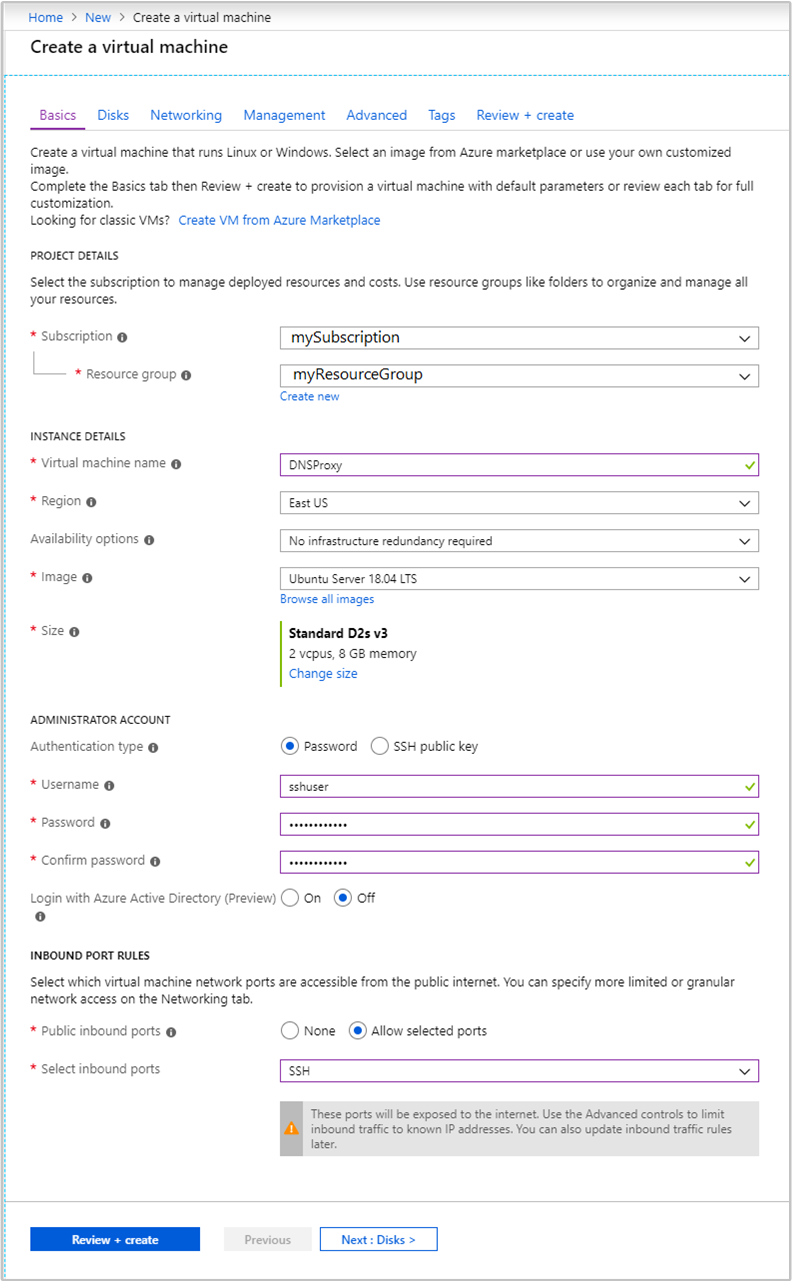Select None for public inbound ports
Viewport: 792px width, 1282px height.
(x=290, y=1030)
